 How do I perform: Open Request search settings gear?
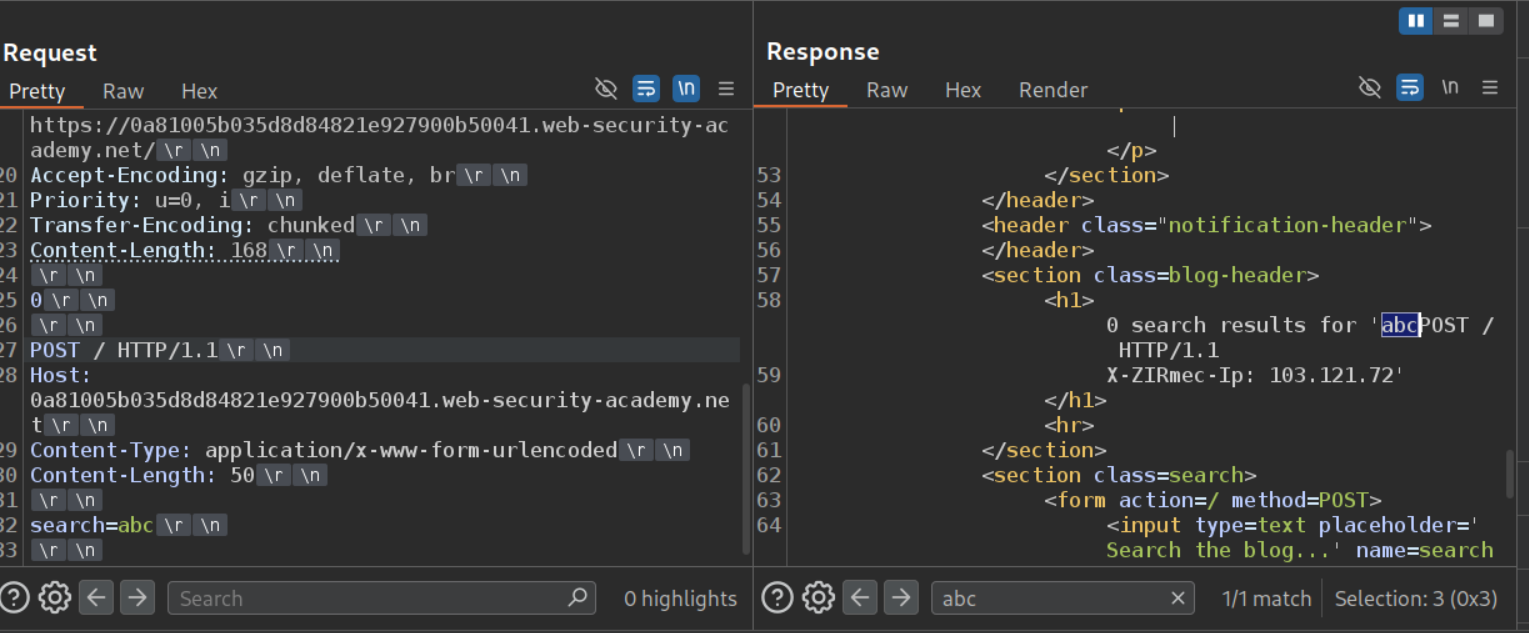(54, 598)
